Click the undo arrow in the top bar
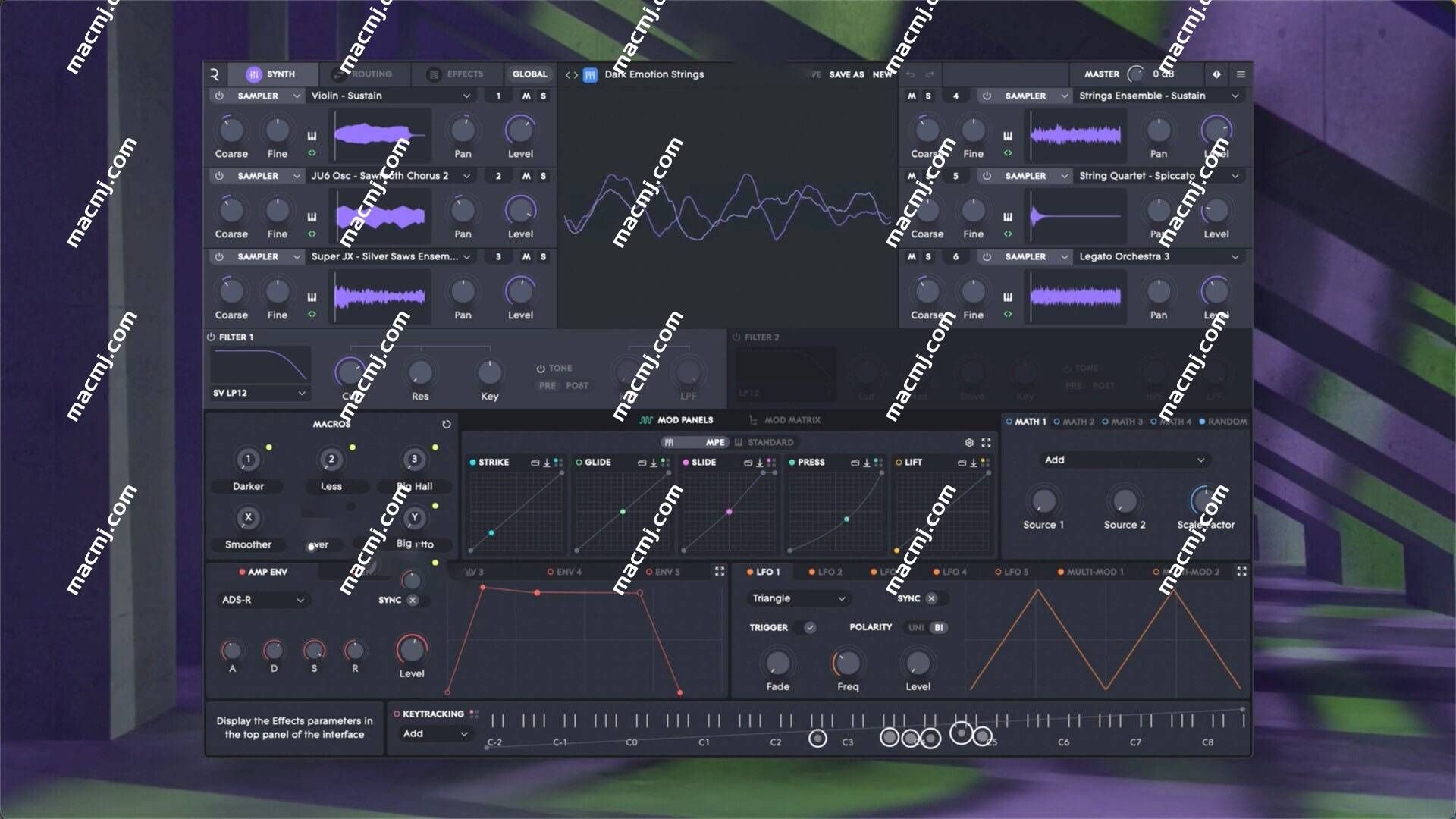1456x819 pixels. 910,74
